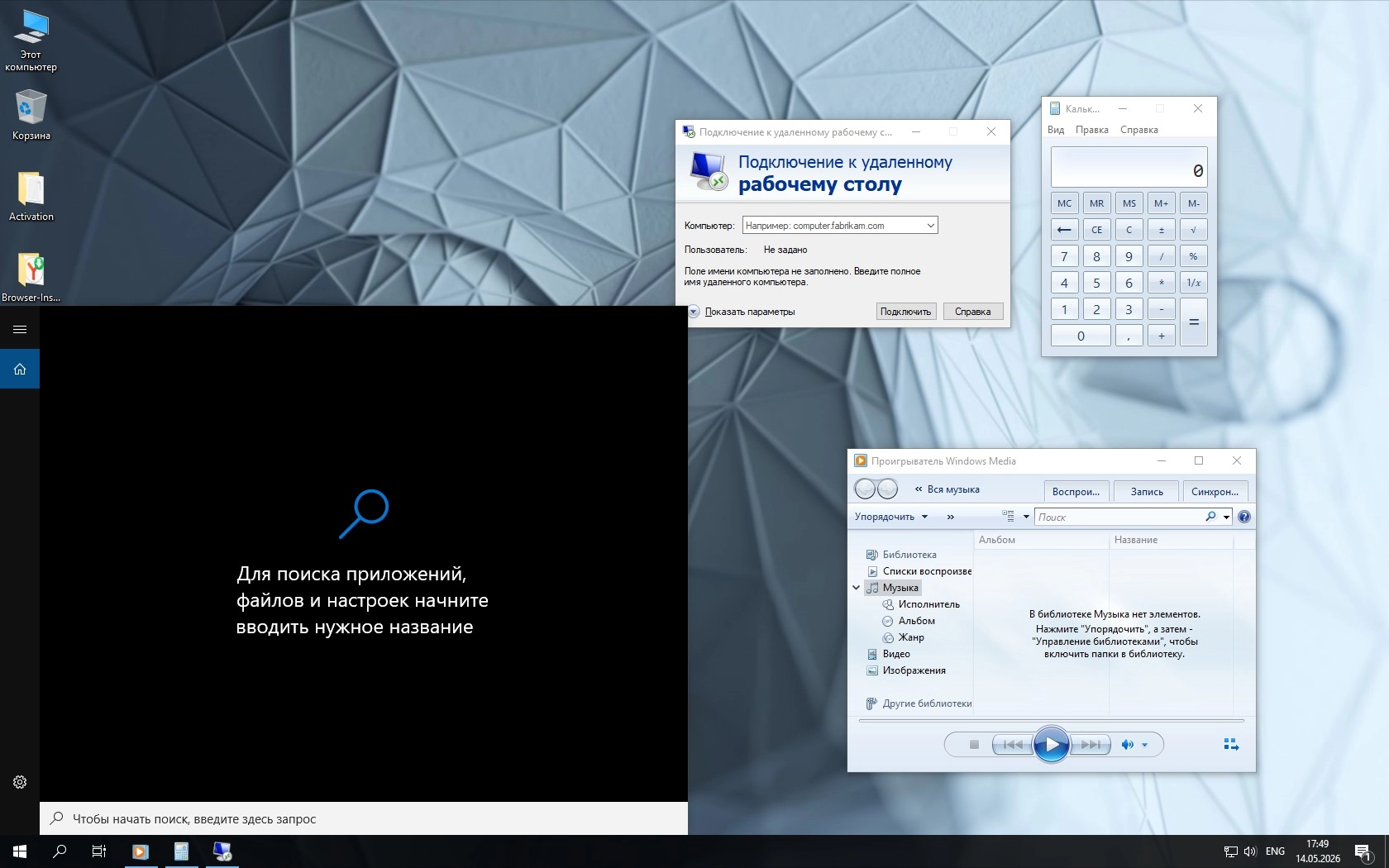Open the Упорядочить dropdown menu
The width and height of the screenshot is (1389, 868).
891,517
